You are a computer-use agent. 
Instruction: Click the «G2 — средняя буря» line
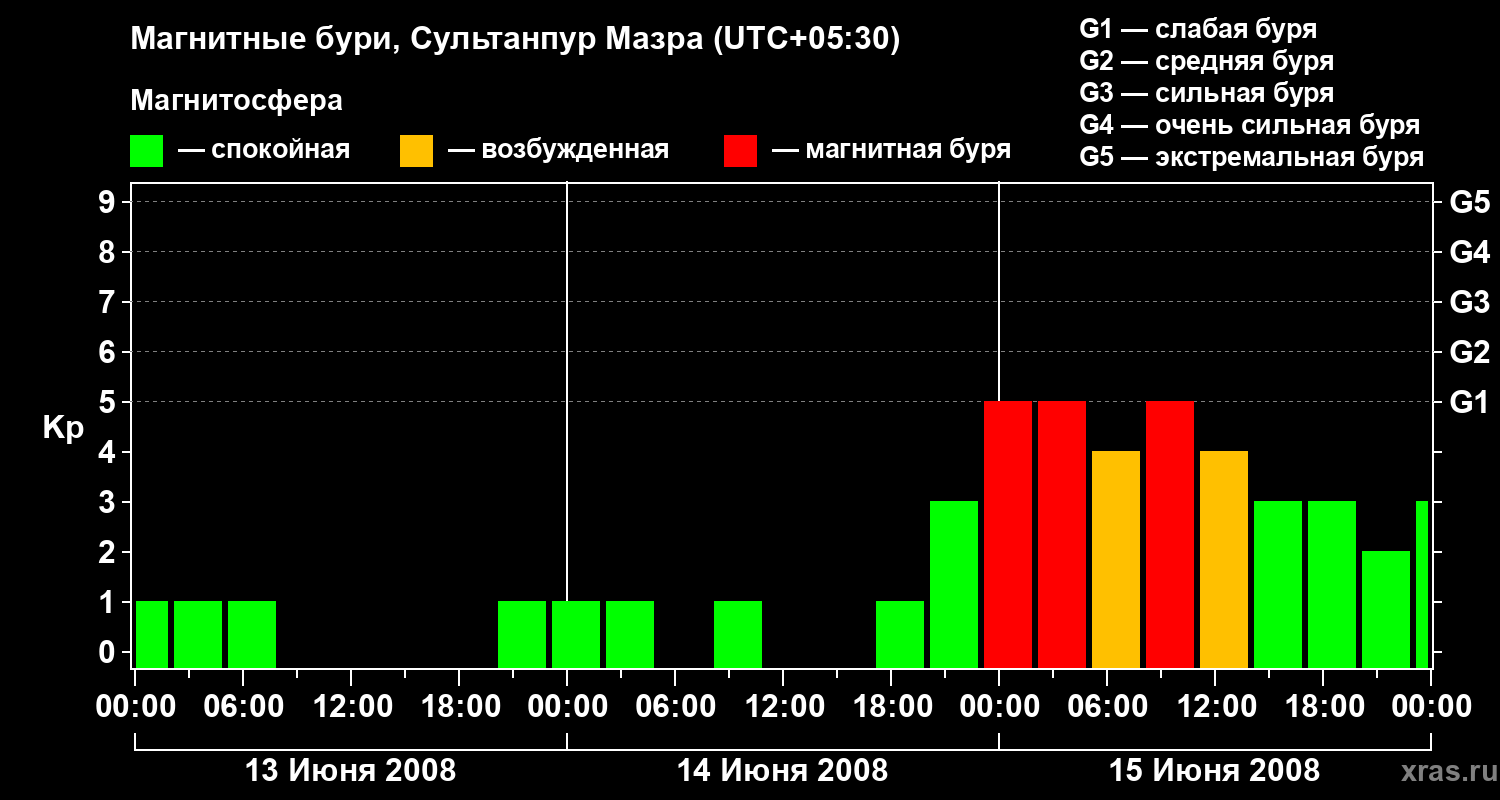pyautogui.click(x=1206, y=61)
